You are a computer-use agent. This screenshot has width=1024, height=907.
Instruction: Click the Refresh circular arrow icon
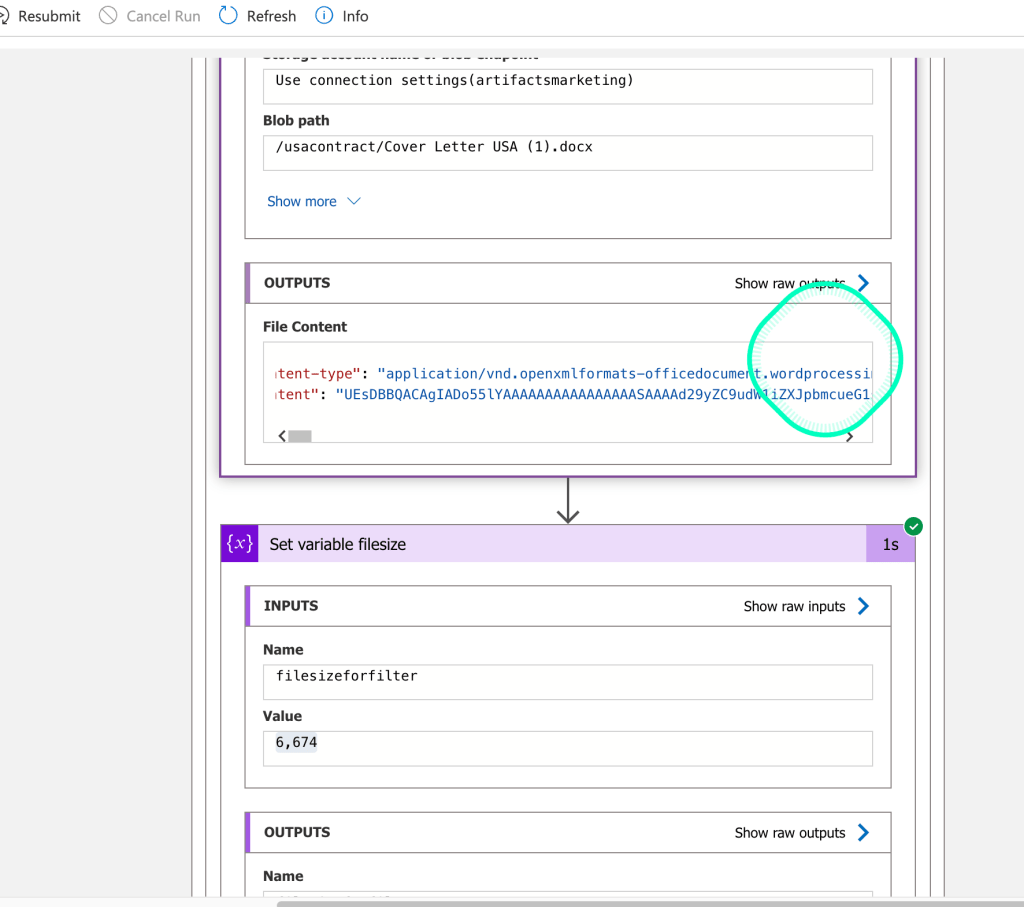[228, 16]
